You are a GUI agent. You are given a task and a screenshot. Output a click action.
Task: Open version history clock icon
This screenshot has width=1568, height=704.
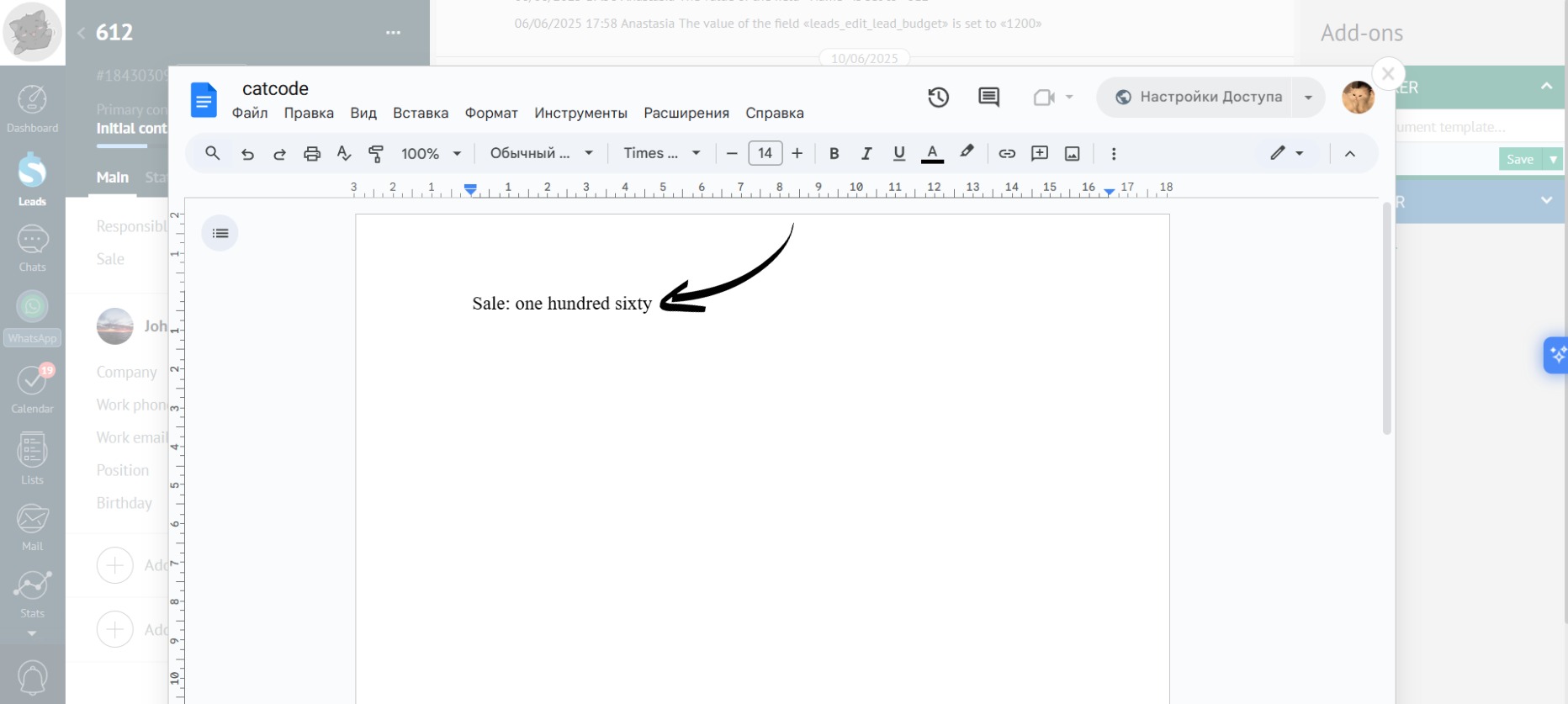(938, 98)
